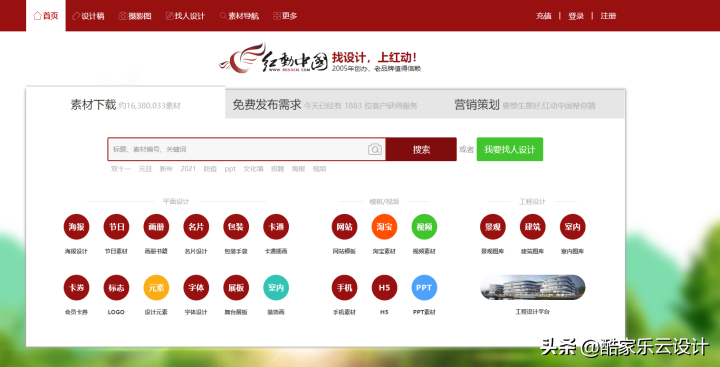
Task: Open 找人设计 in the top navigation
Action: tap(186, 16)
